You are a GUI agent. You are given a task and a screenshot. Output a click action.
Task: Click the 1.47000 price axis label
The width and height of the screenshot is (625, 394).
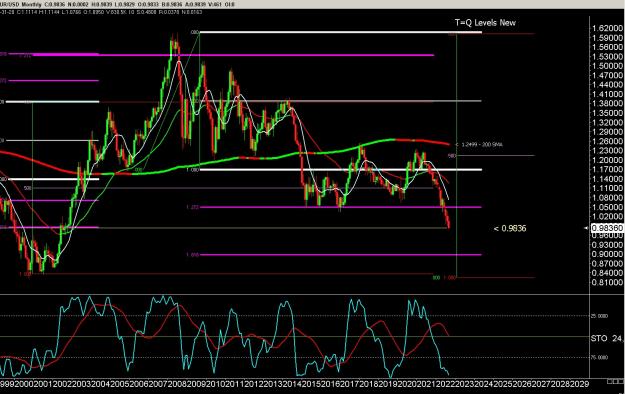(x=607, y=75)
